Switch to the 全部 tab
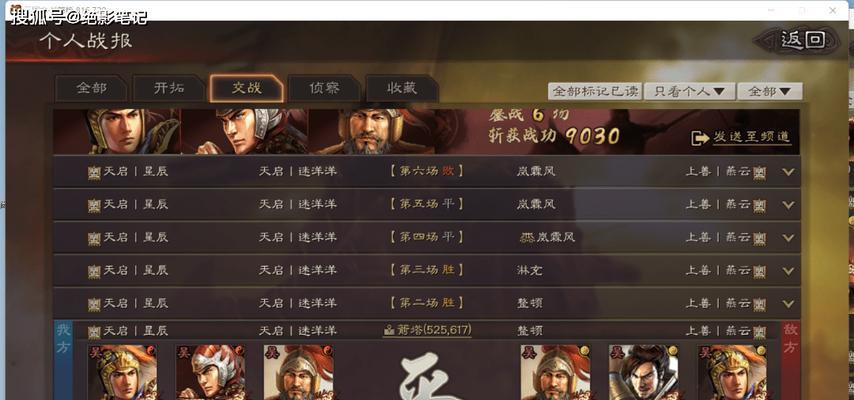The width and height of the screenshot is (854, 400). (91, 88)
